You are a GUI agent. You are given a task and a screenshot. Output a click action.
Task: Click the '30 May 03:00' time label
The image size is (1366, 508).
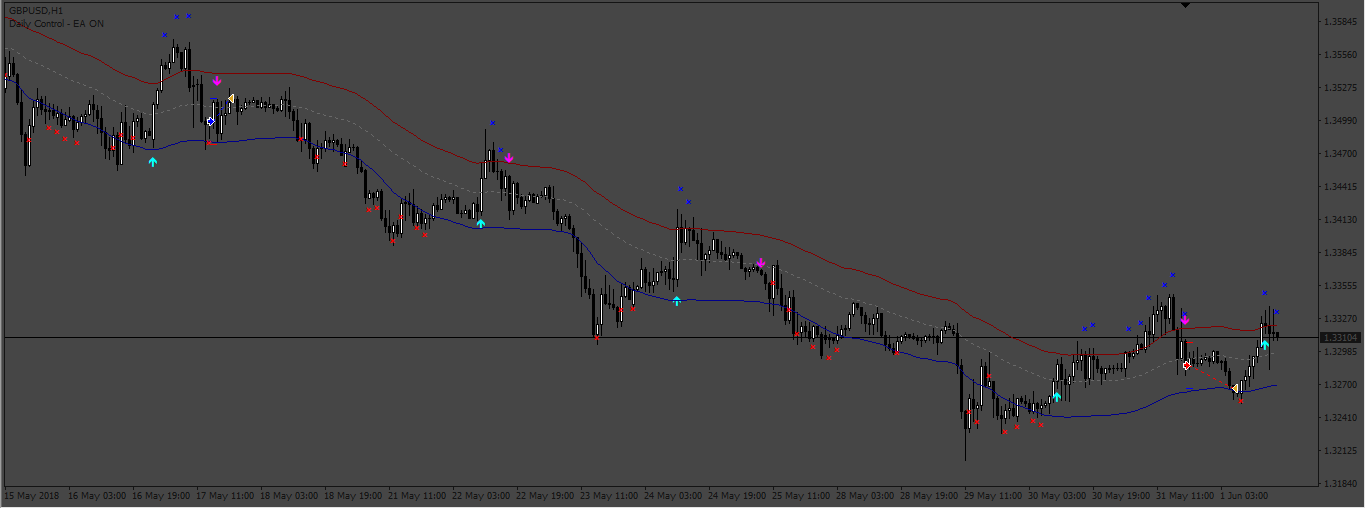(1056, 495)
